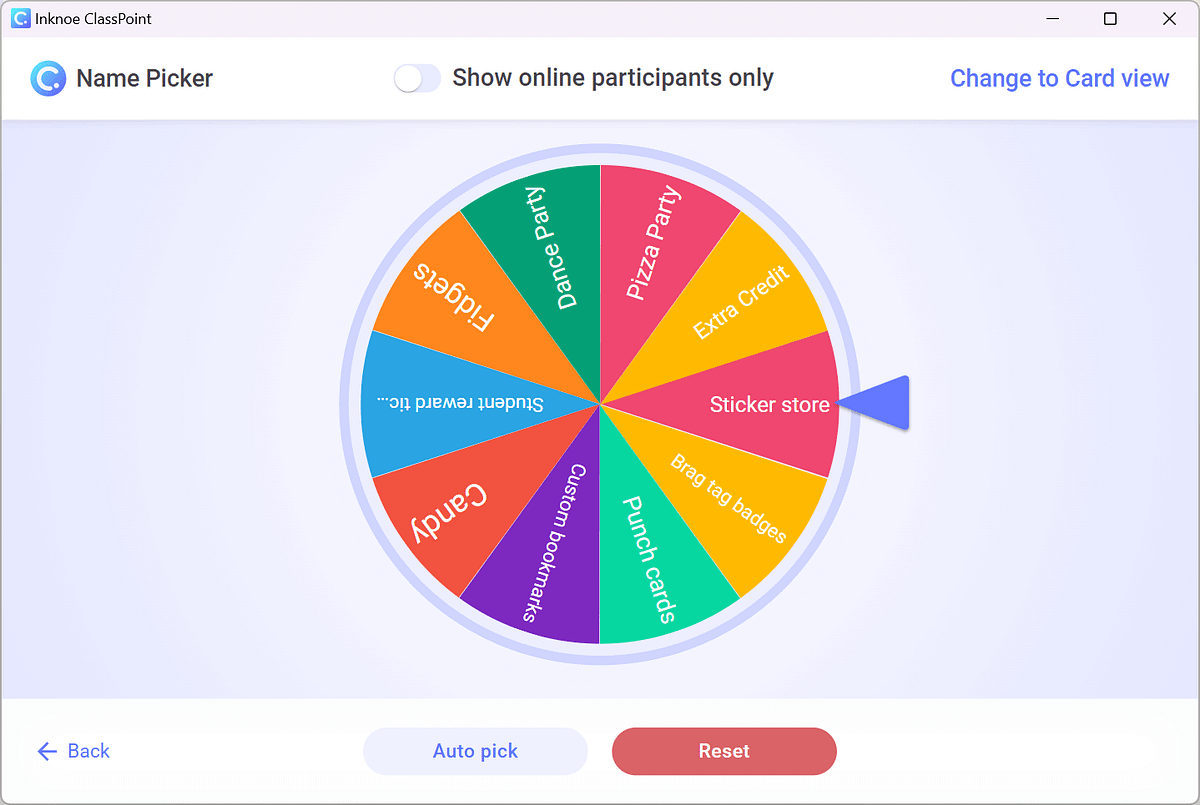Reset the spinning wheel
This screenshot has height=805, width=1200.
(724, 751)
